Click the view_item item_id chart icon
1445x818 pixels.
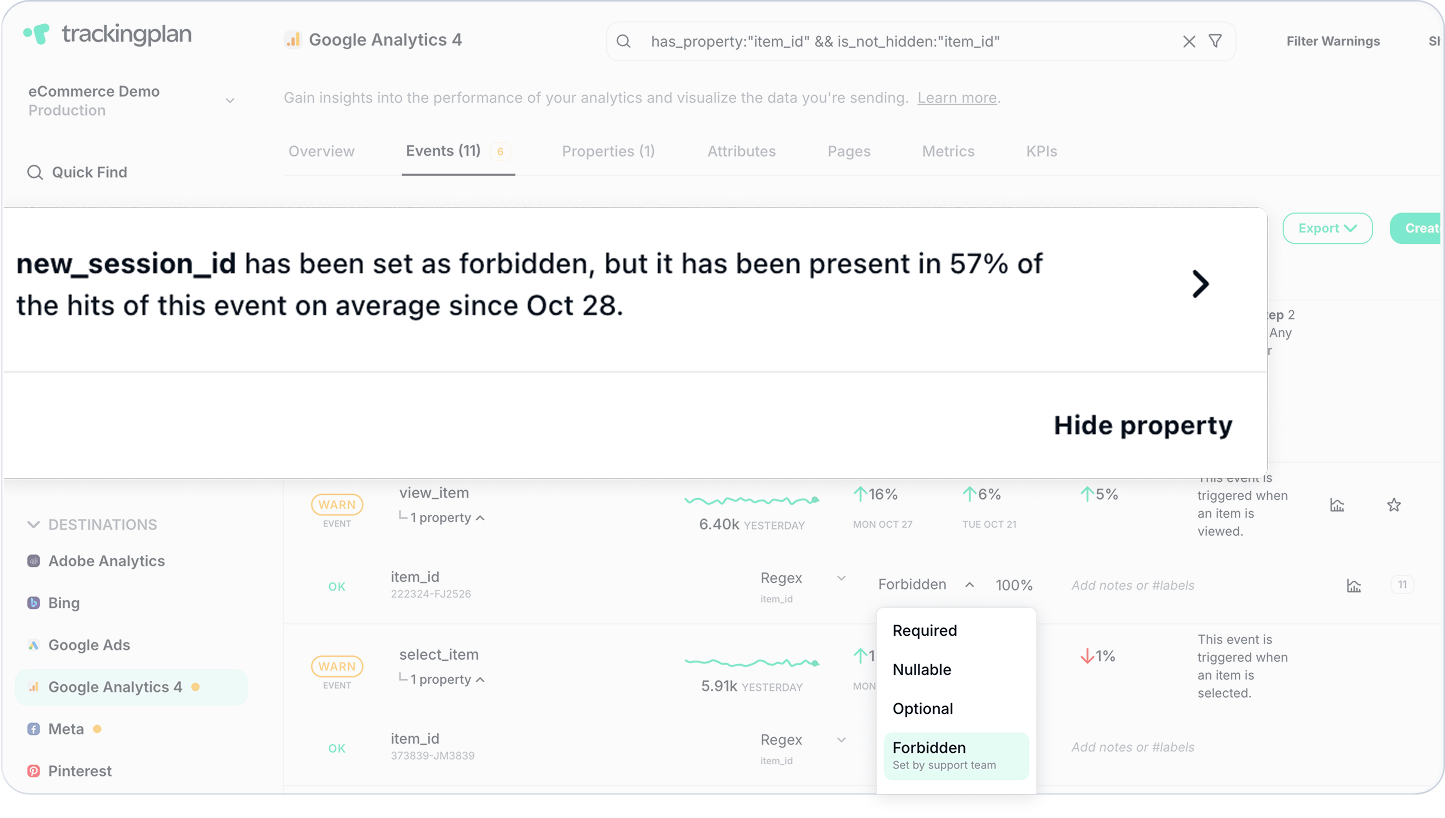coord(1354,586)
